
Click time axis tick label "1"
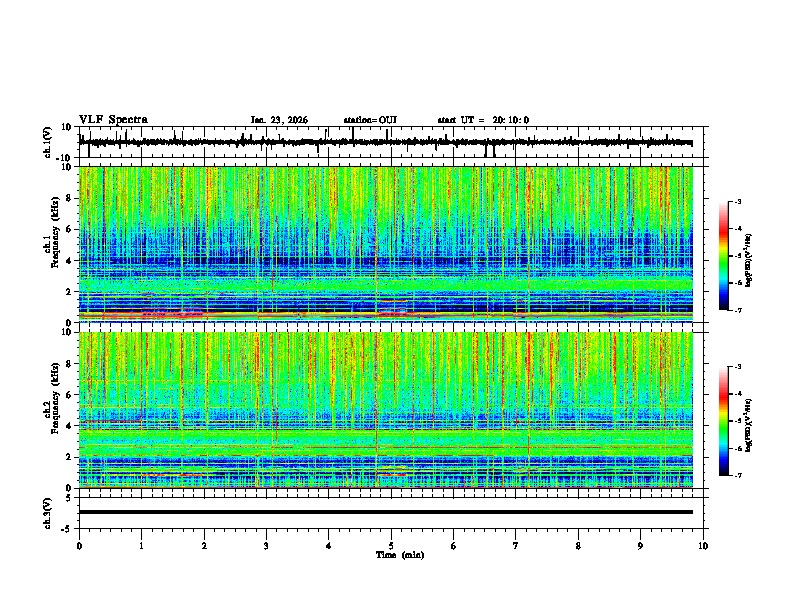(x=141, y=546)
